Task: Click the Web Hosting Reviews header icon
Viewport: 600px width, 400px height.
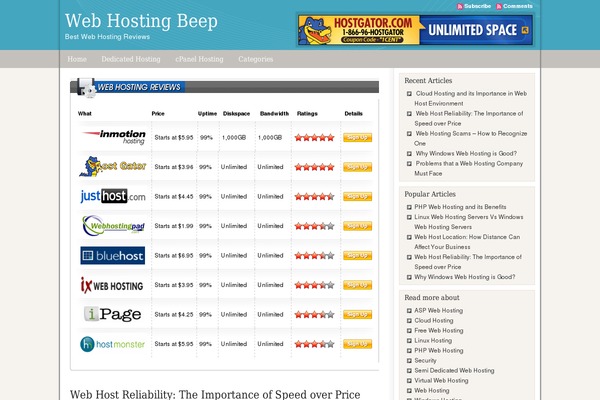Action: click(86, 88)
